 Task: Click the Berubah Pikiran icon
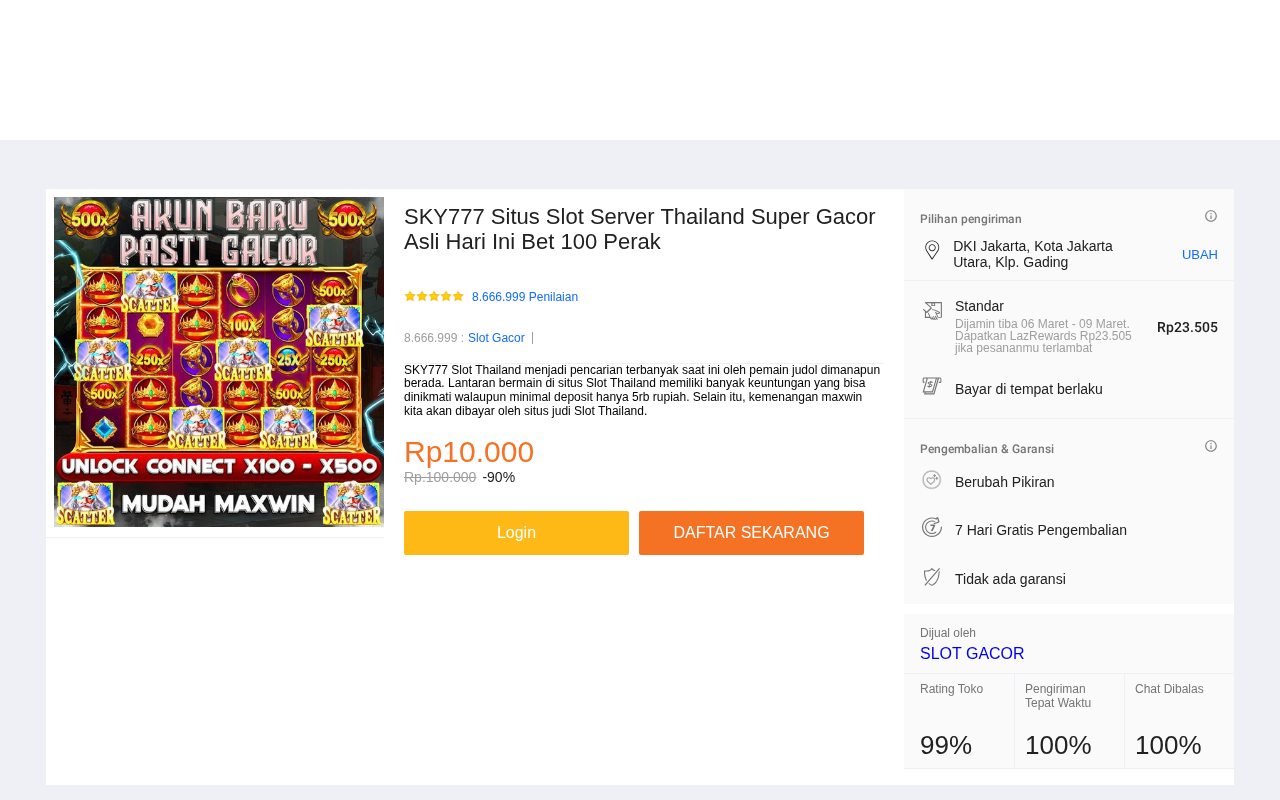[932, 480]
